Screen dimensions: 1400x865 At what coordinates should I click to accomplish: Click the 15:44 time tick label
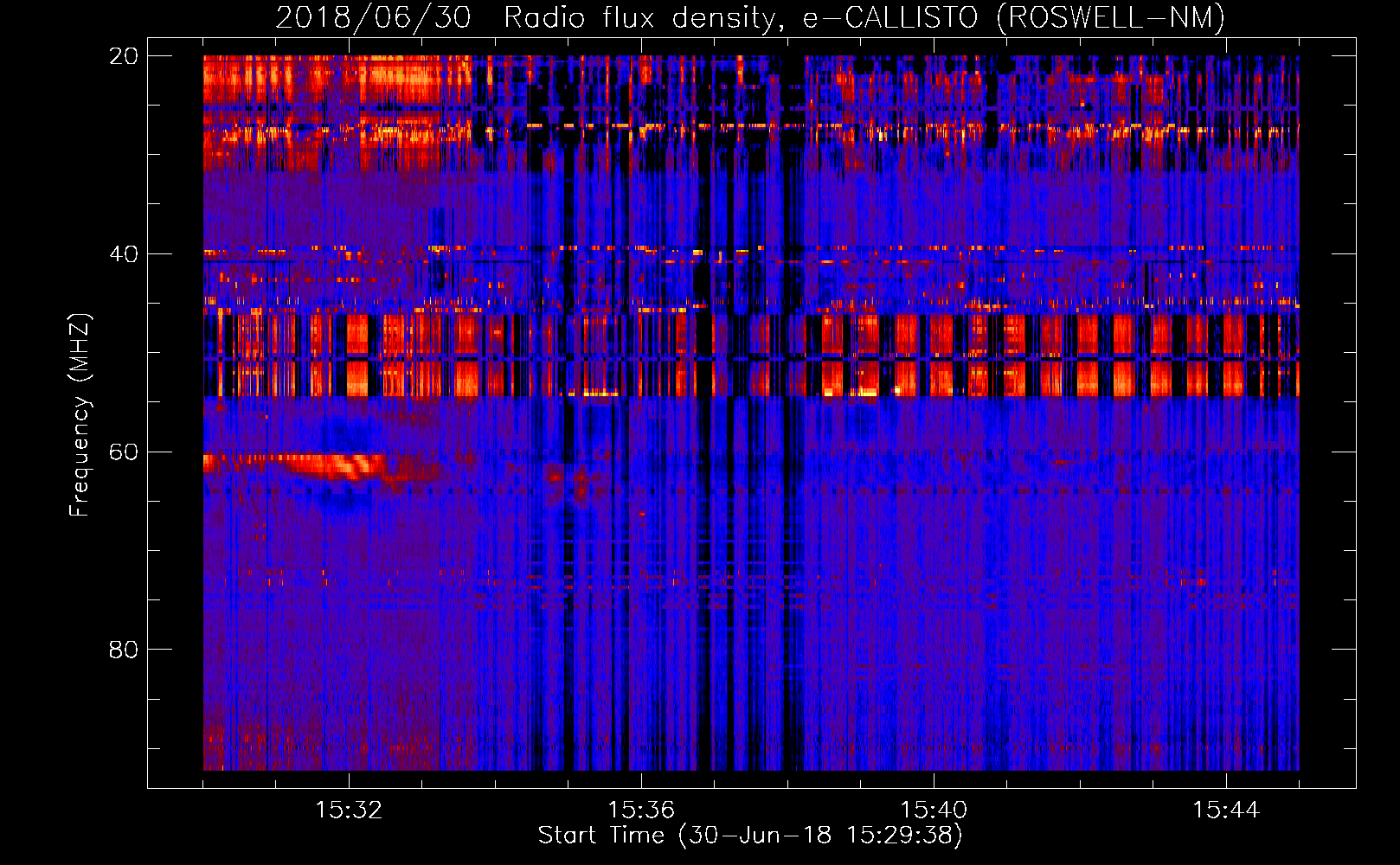click(1226, 811)
